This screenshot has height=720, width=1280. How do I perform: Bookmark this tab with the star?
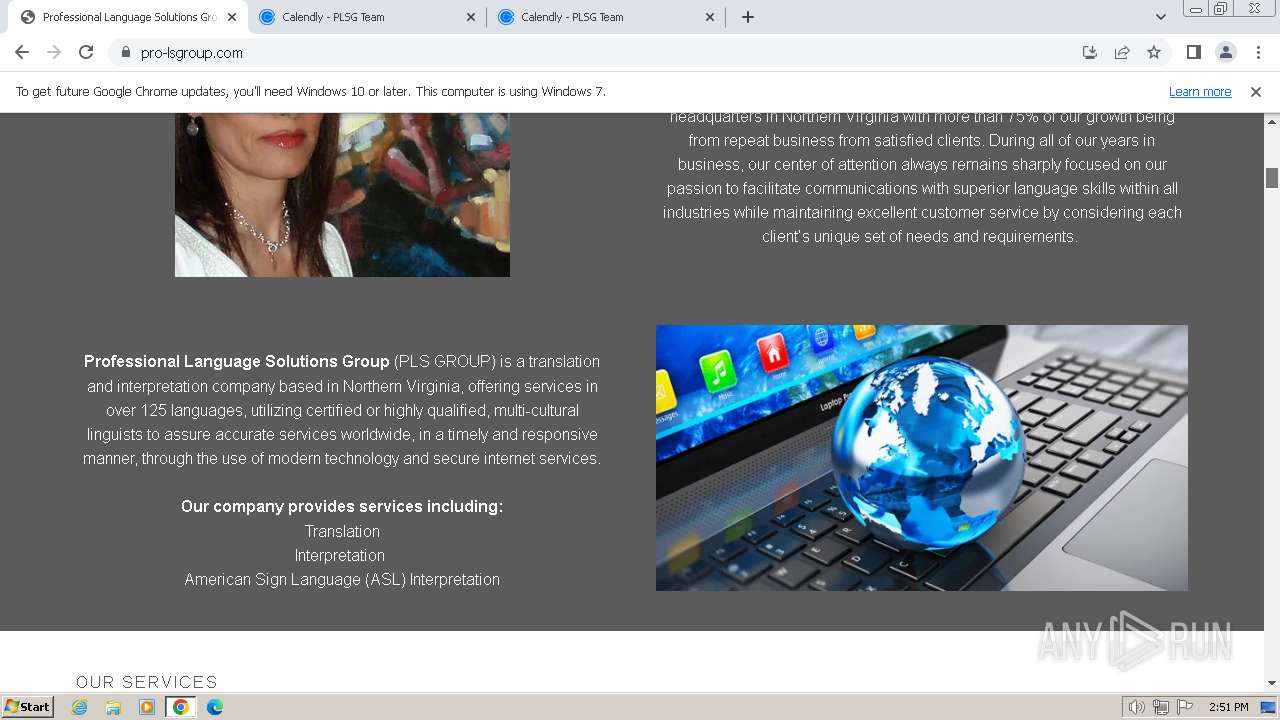pos(1154,52)
